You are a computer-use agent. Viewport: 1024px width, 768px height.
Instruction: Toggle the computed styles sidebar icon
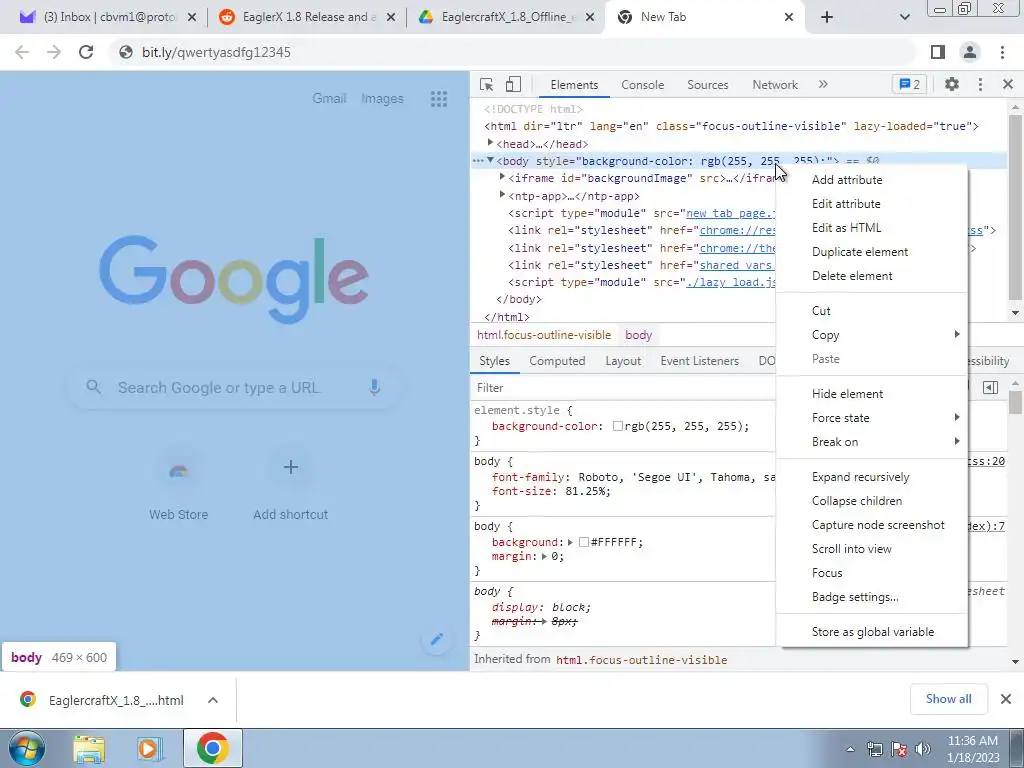click(x=991, y=387)
